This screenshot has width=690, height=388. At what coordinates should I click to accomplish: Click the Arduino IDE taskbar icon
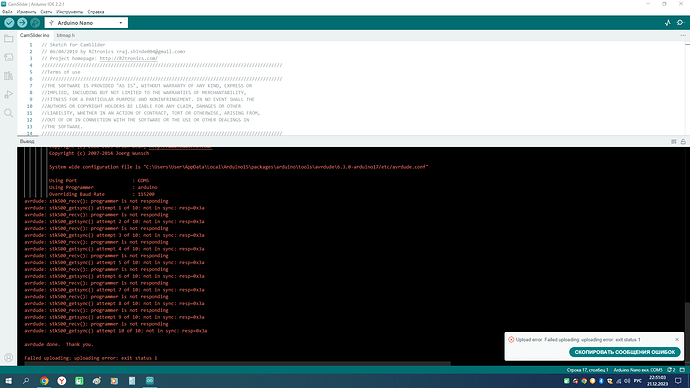click(x=150, y=381)
